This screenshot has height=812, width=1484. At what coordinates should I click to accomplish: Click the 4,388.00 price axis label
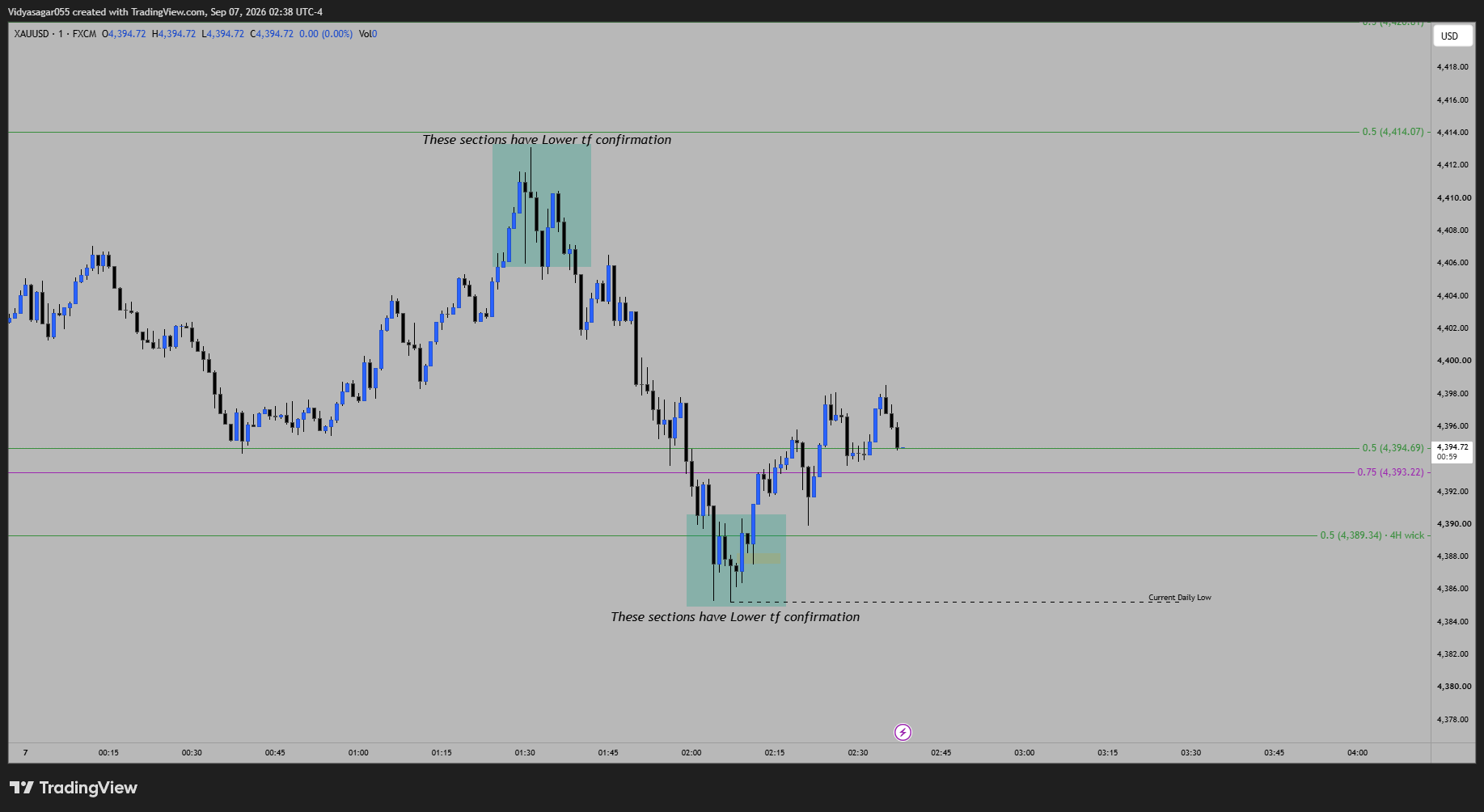point(1452,556)
